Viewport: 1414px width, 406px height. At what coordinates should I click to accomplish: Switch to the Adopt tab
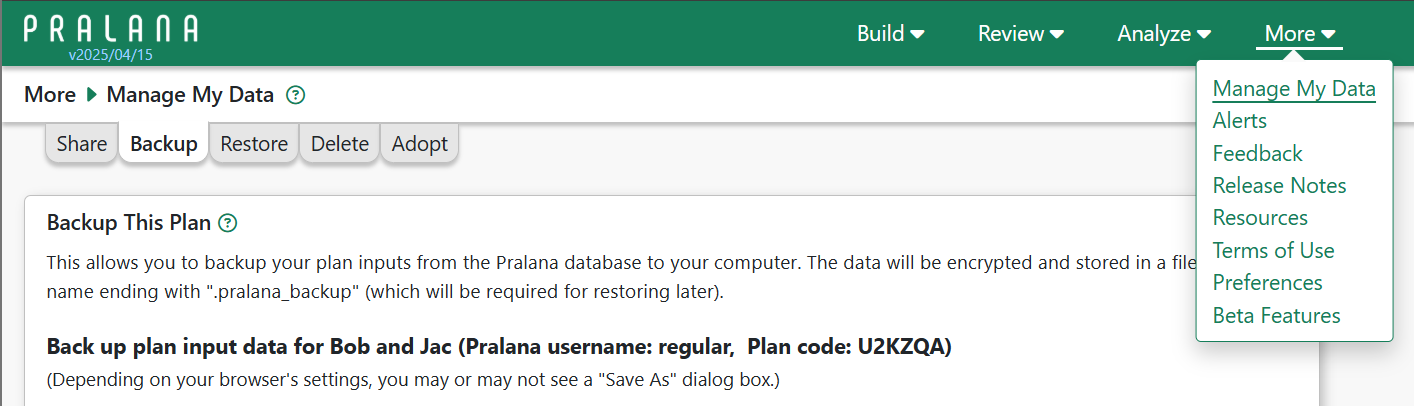420,143
